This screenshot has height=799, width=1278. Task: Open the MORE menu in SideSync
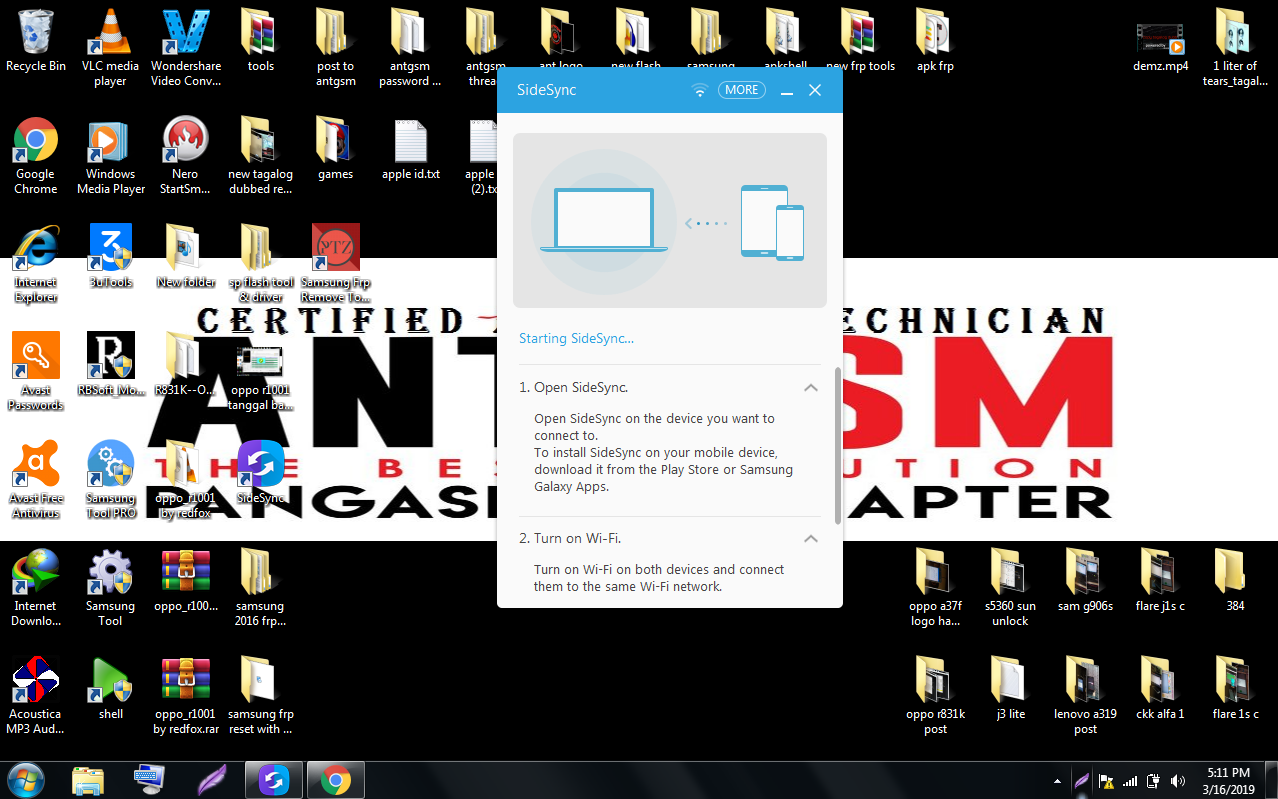(x=742, y=90)
